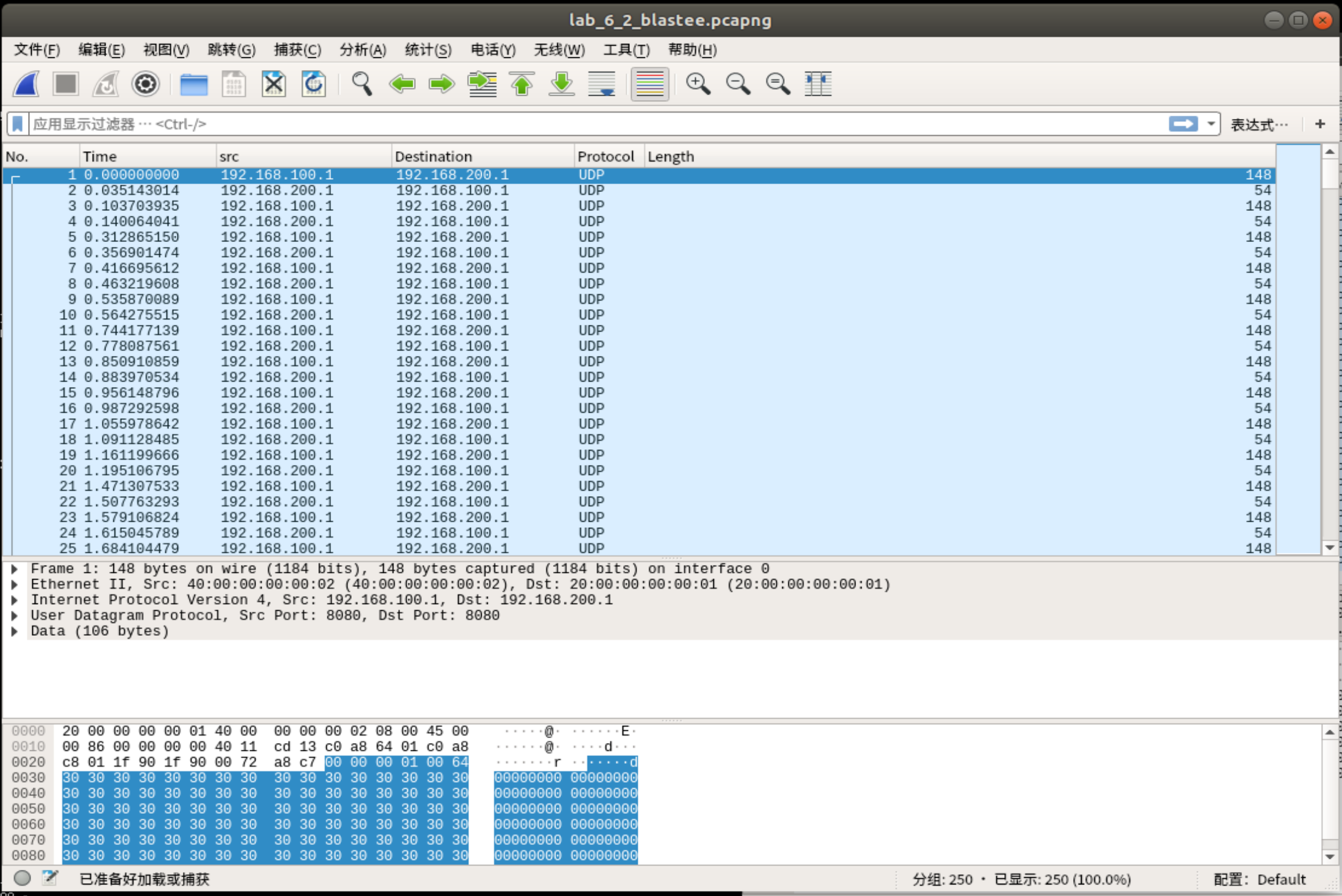
Task: Go forward to next packet arrow
Action: [x=441, y=84]
